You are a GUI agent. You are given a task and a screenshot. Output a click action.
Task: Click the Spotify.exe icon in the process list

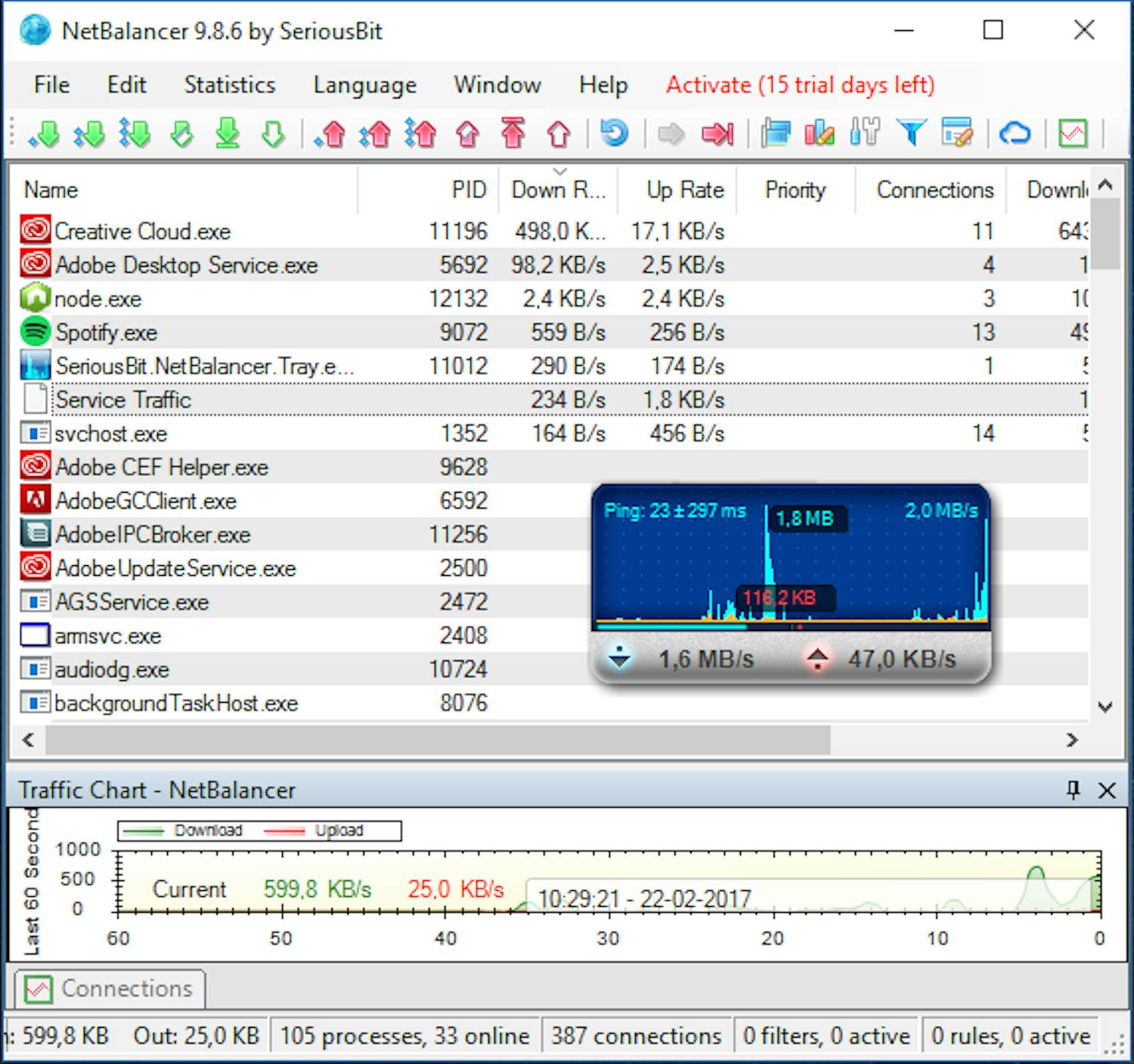click(35, 331)
